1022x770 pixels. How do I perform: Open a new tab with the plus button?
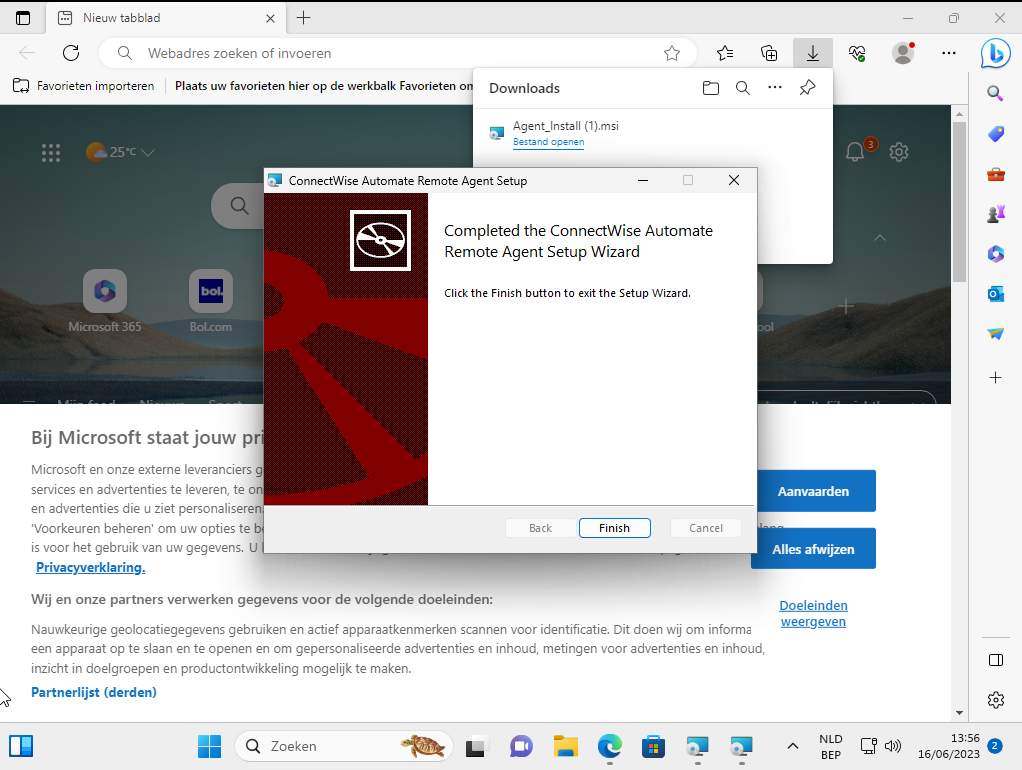[304, 18]
